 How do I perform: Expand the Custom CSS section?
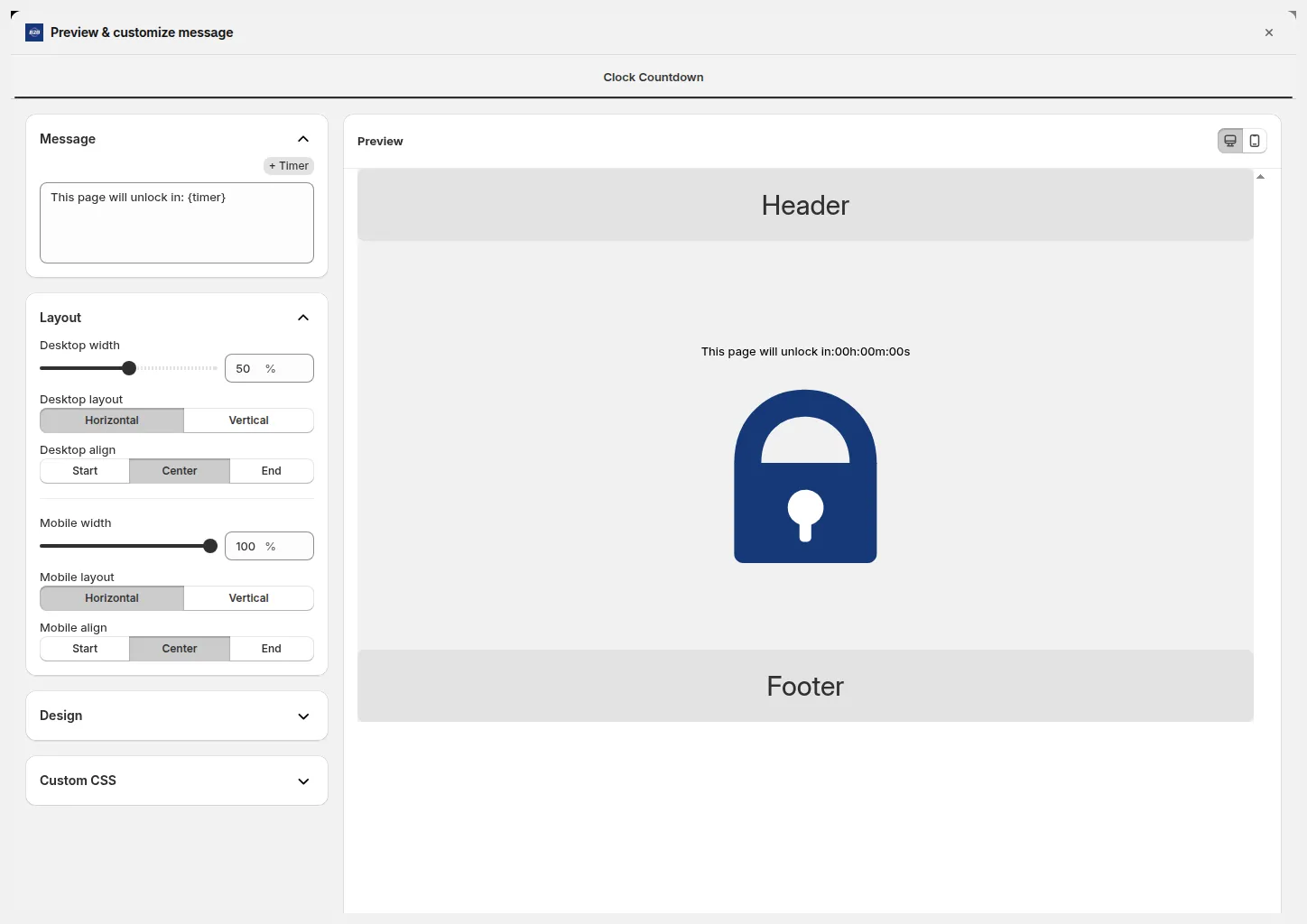pyautogui.click(x=303, y=781)
